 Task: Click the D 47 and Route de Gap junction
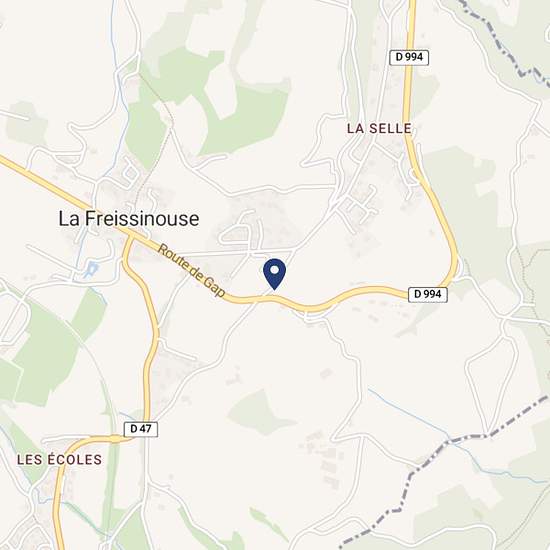click(130, 237)
